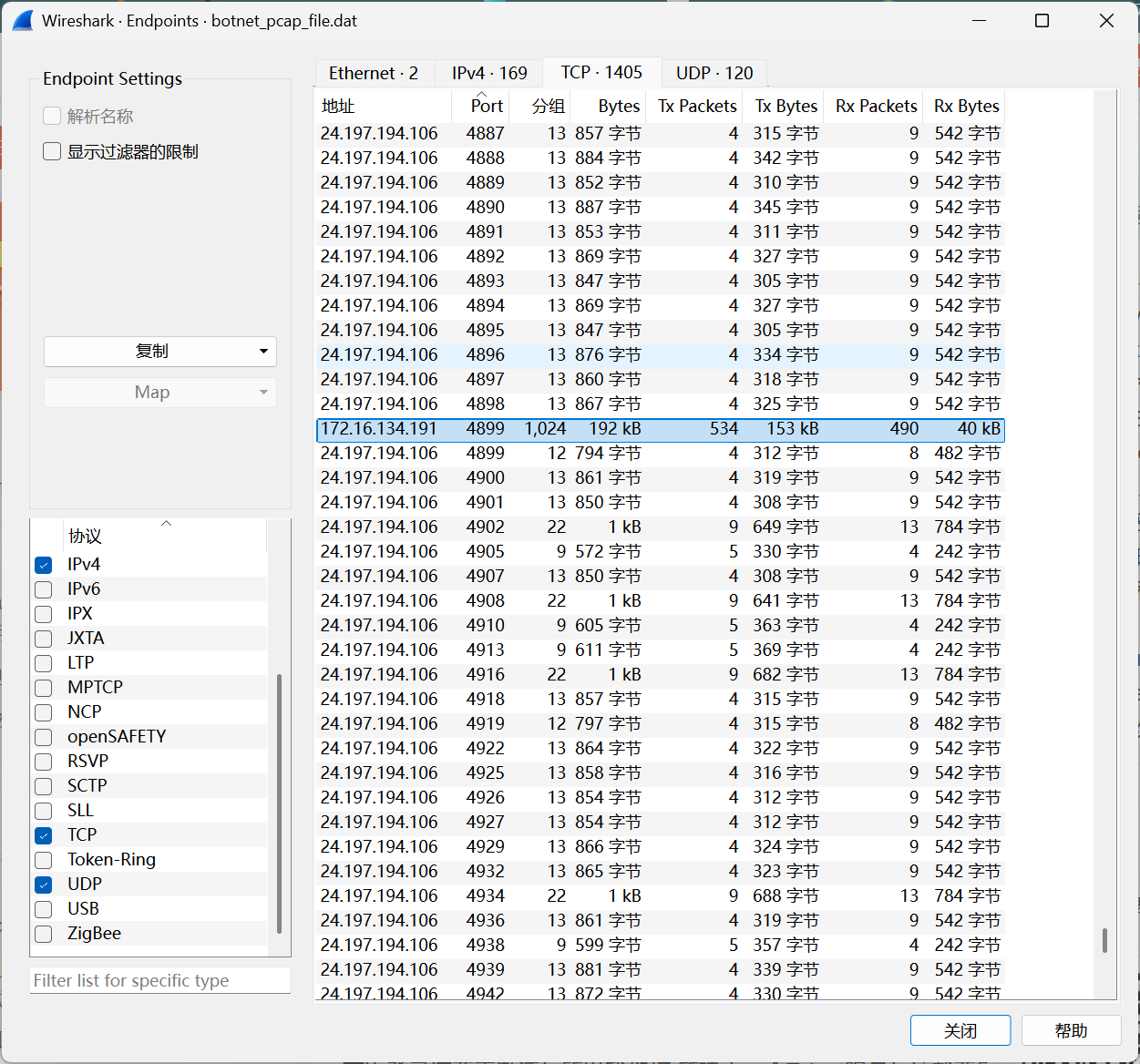
Task: Select the row with port 4896
Action: (661, 355)
